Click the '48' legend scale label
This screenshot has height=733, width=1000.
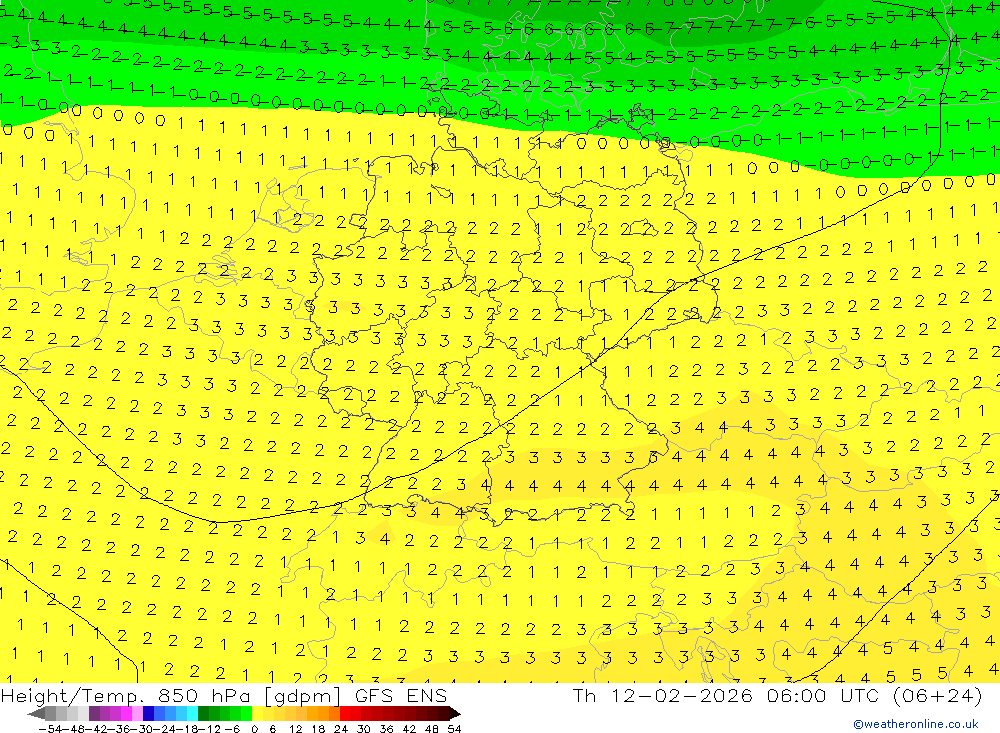pos(432,729)
